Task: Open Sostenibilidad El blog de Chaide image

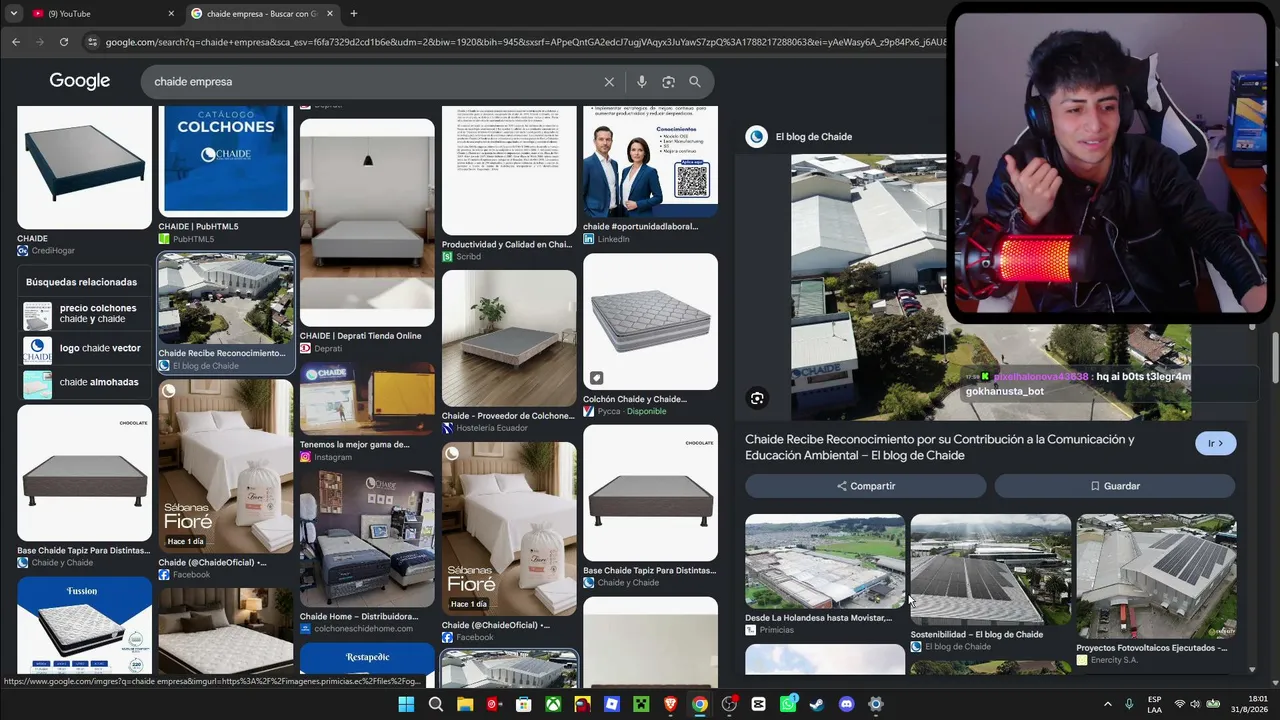Action: 990,569
